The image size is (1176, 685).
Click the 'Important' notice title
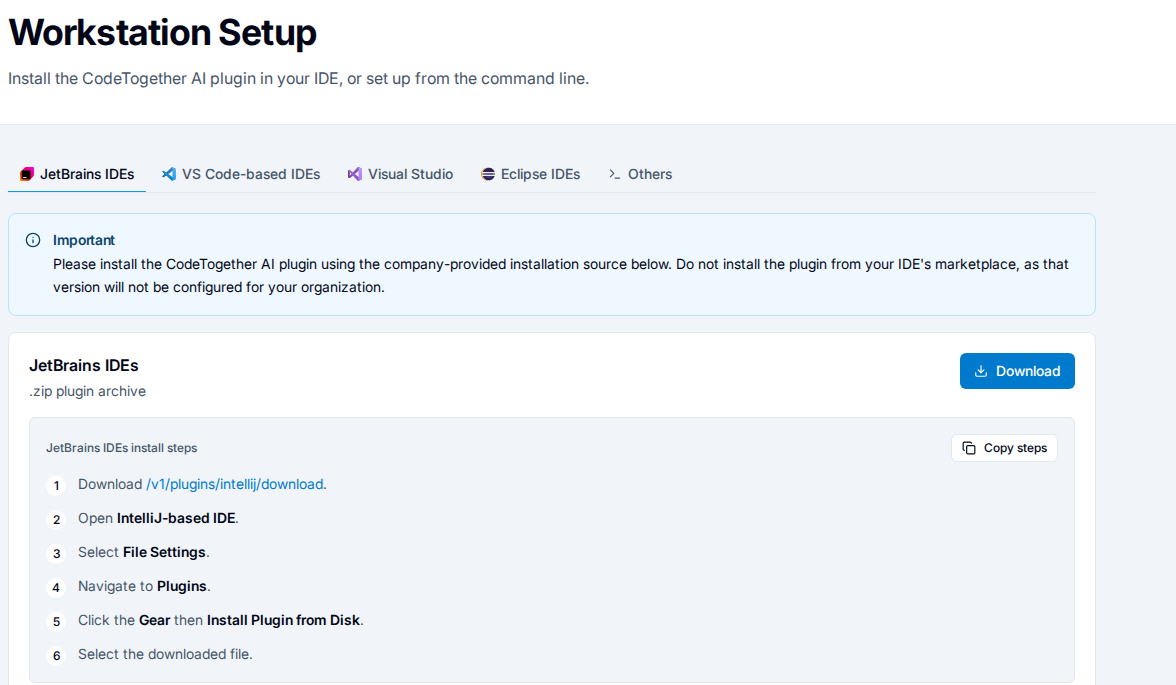pos(83,240)
